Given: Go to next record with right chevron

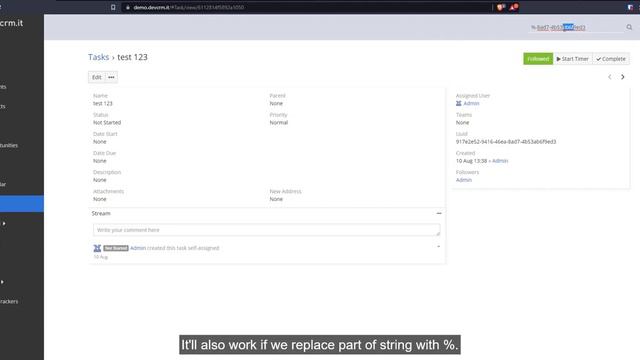Looking at the screenshot, I should click(622, 77).
